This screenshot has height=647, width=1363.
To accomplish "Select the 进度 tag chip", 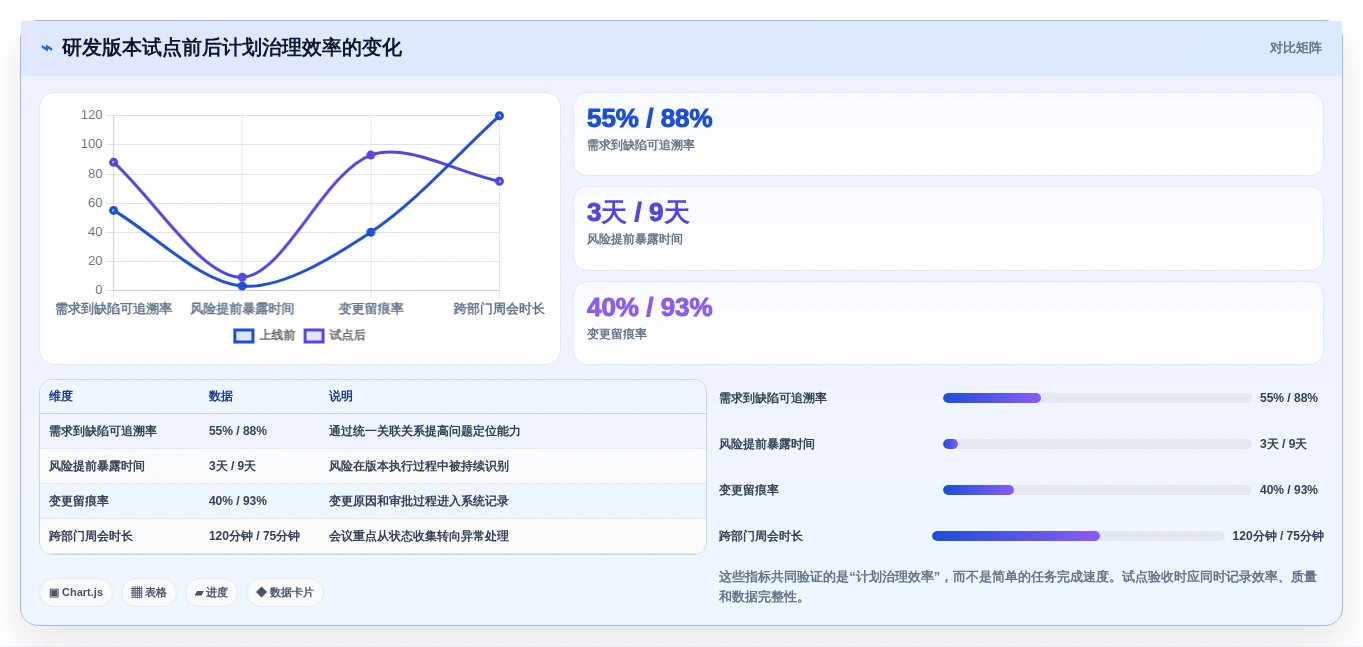I will [211, 593].
